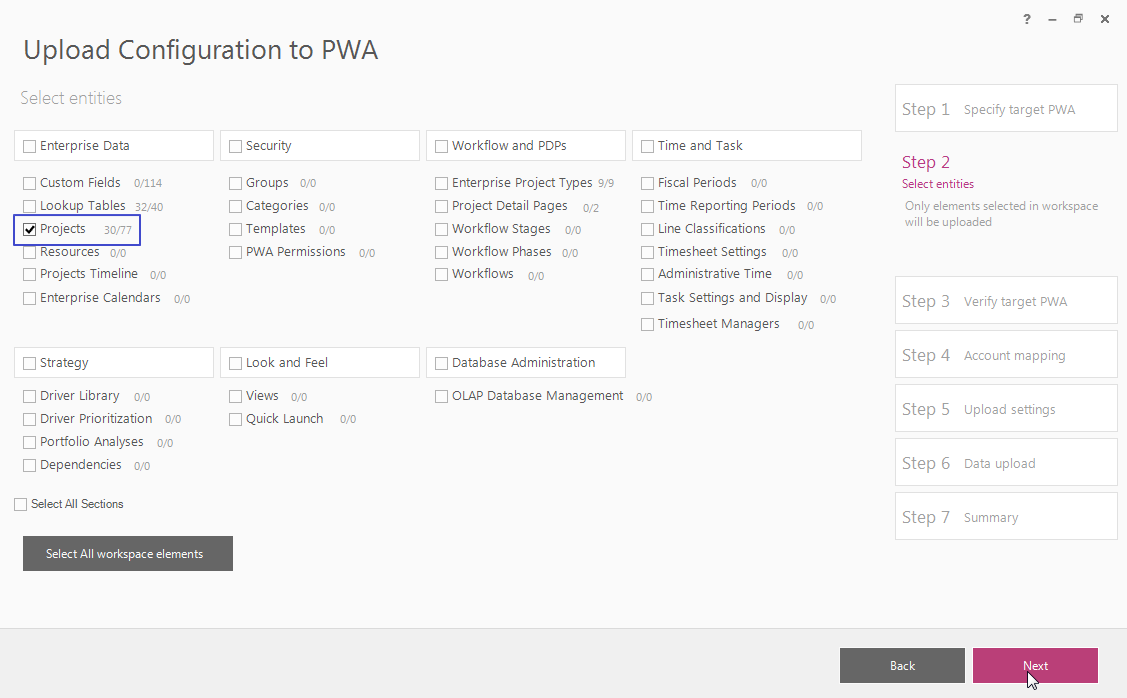
Task: Go to Step 1 Specify target PWA
Action: 1006,109
